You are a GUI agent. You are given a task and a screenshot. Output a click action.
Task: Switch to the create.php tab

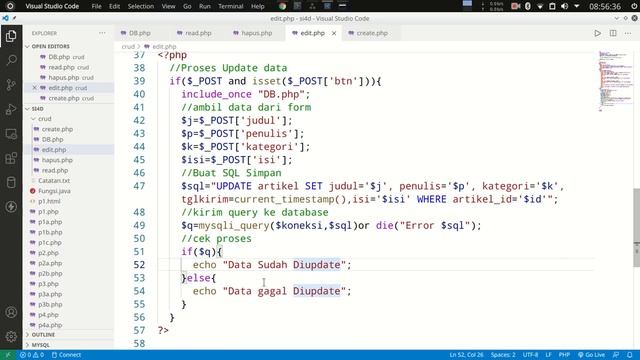pyautogui.click(x=371, y=33)
